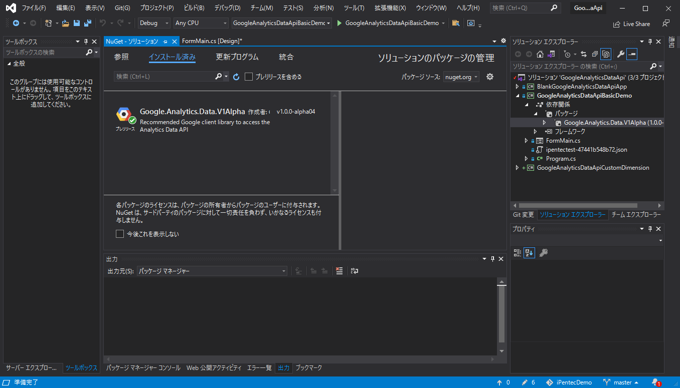This screenshot has height=388, width=680.
Task: Open the Git(G) menu
Action: coord(122,8)
